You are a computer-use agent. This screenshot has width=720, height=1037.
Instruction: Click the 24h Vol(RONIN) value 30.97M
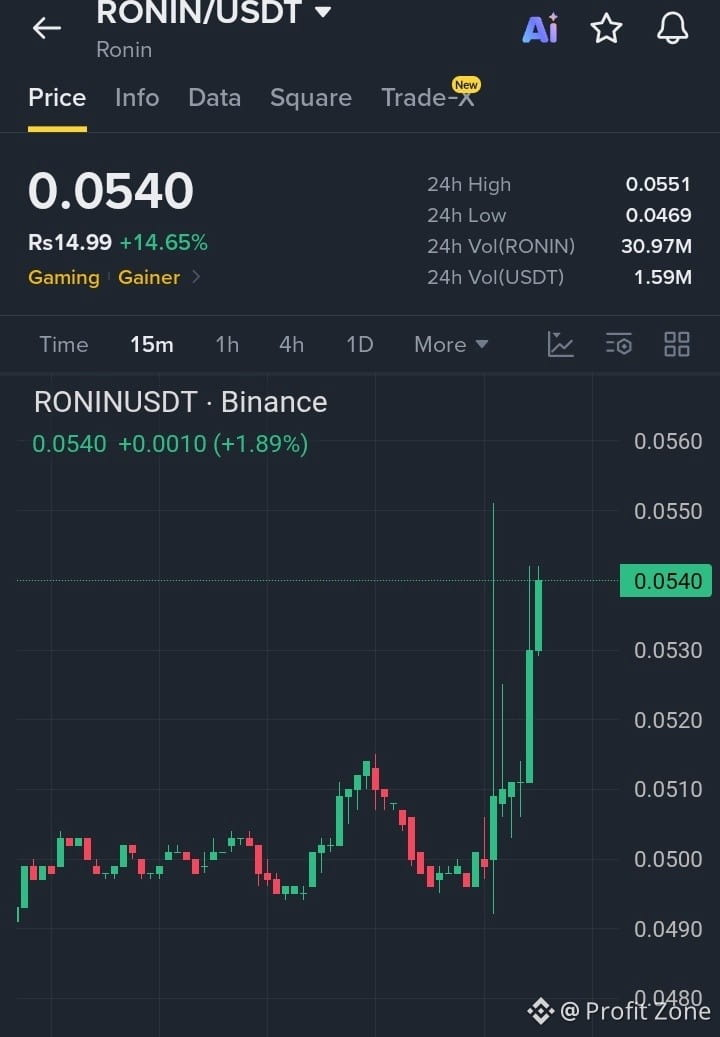pyautogui.click(x=656, y=246)
